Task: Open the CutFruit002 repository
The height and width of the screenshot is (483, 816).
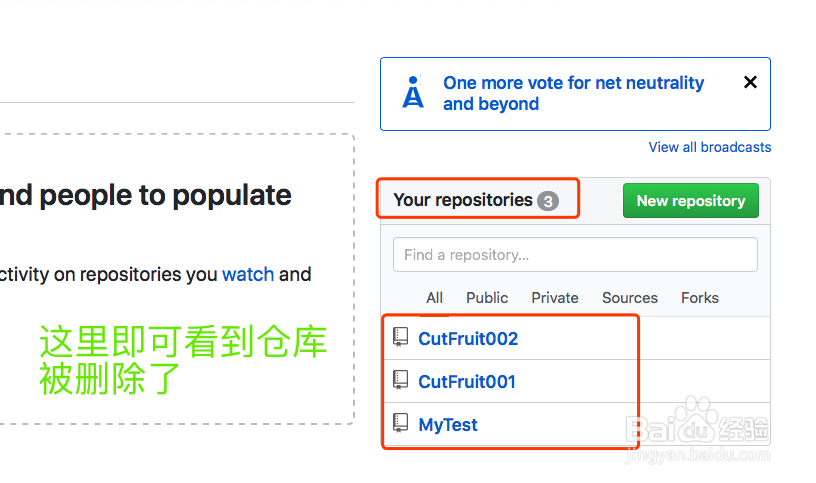Action: (x=468, y=339)
